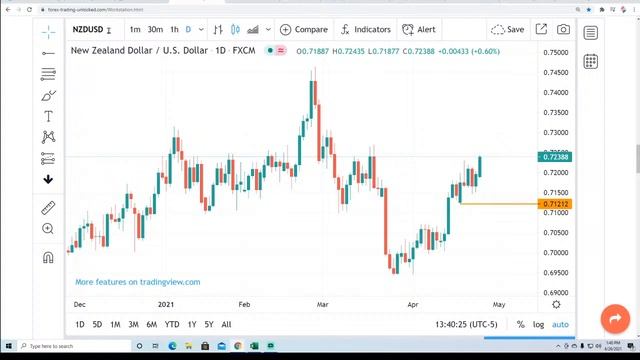
Task: Switch to bar chart style
Action: click(218, 29)
